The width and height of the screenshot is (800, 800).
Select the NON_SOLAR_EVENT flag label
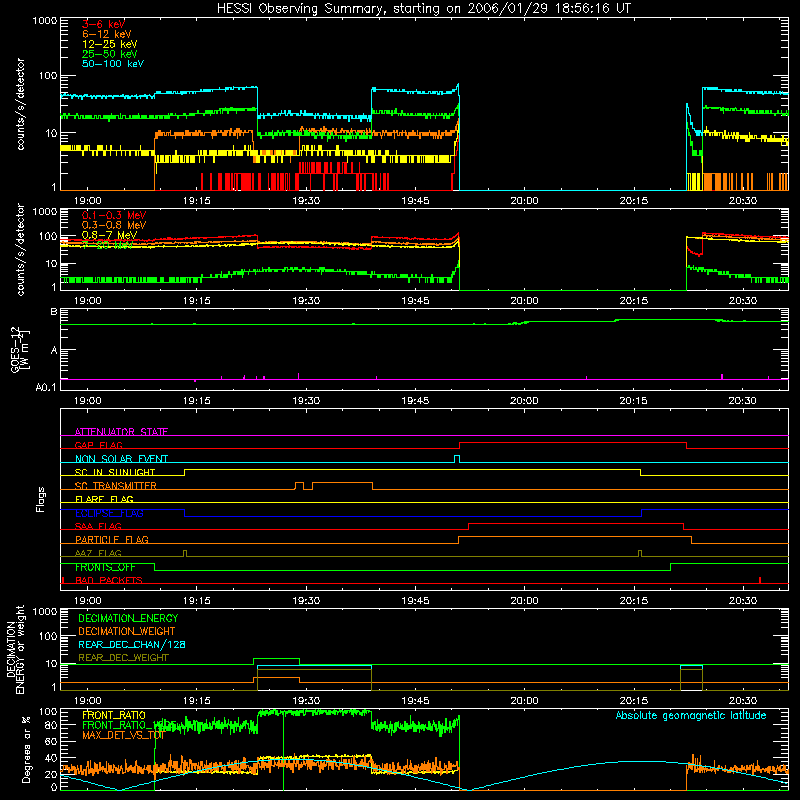pos(121,459)
